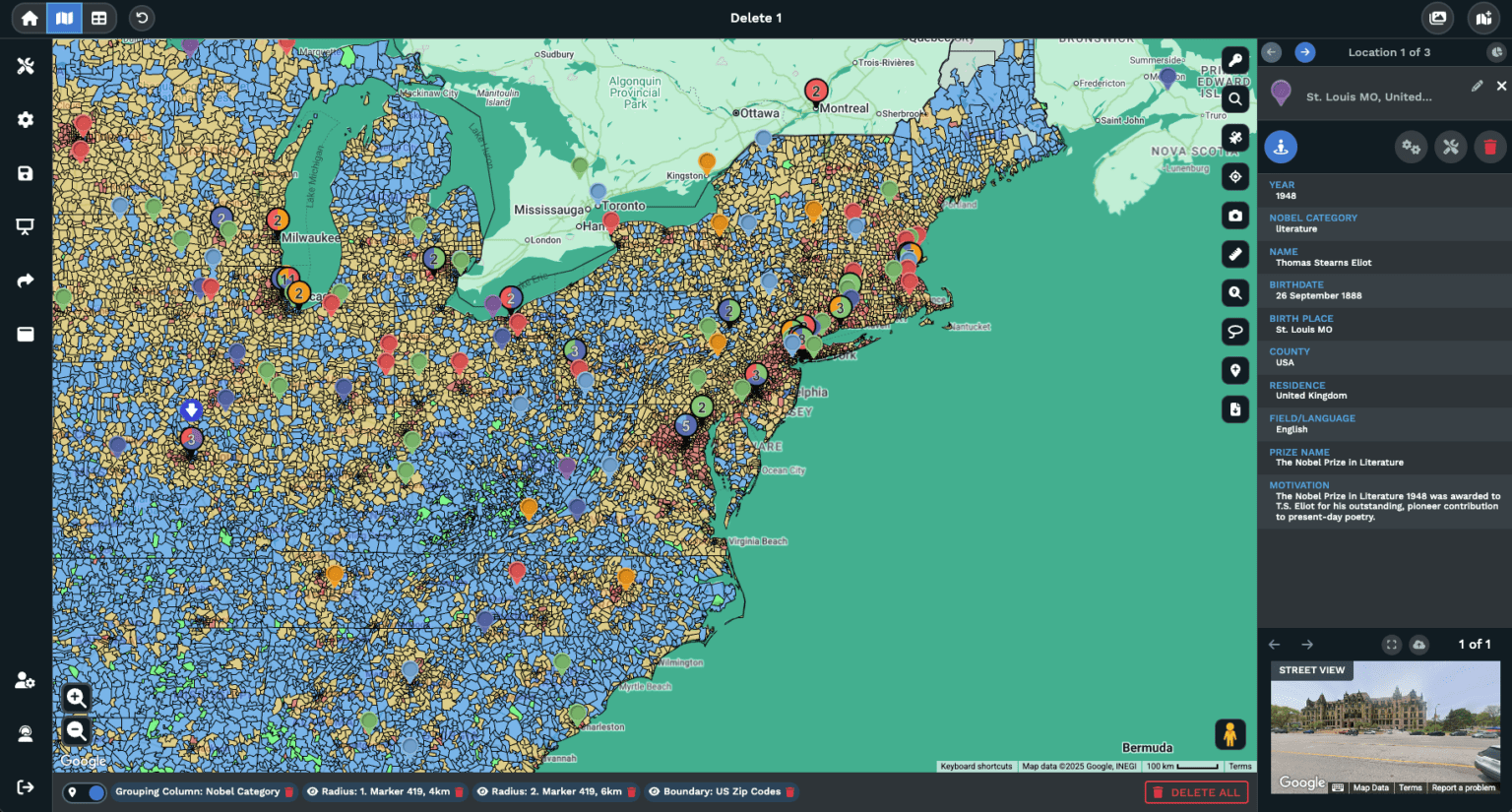Open the map legend key tool
Viewport: 1512px width, 812px height.
1235,60
